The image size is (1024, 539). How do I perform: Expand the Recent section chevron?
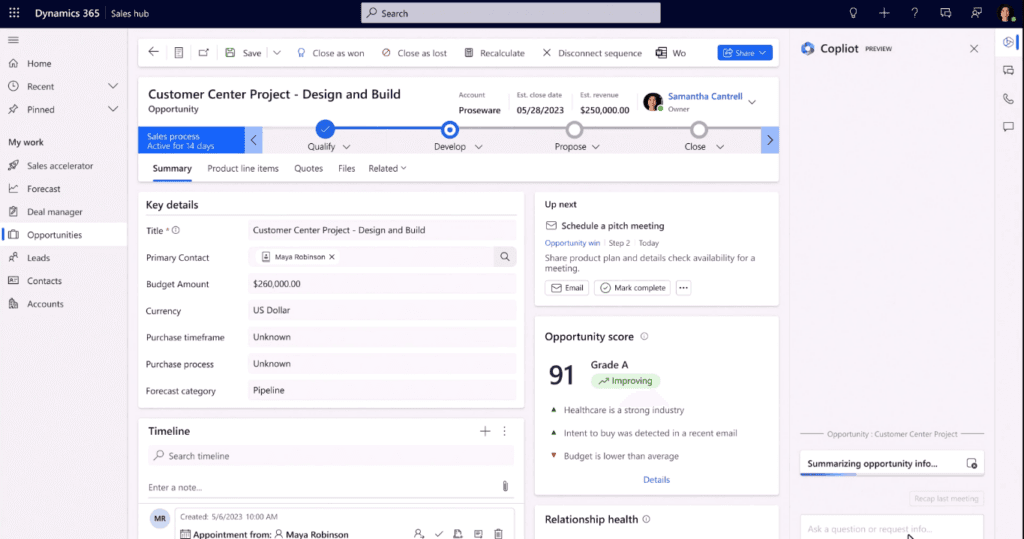[x=113, y=86]
